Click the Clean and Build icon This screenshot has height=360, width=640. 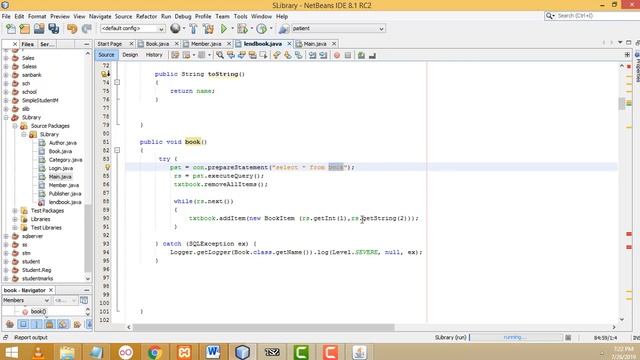click(x=208, y=29)
